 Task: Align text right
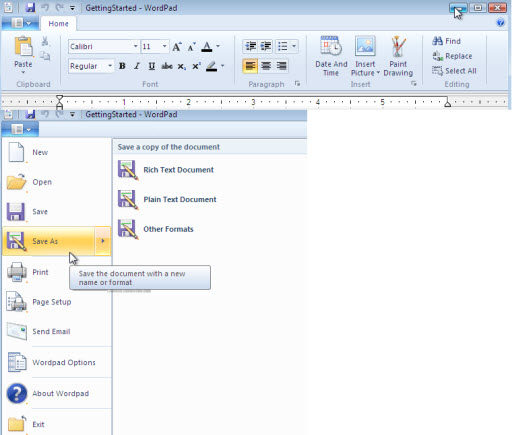[x=282, y=66]
